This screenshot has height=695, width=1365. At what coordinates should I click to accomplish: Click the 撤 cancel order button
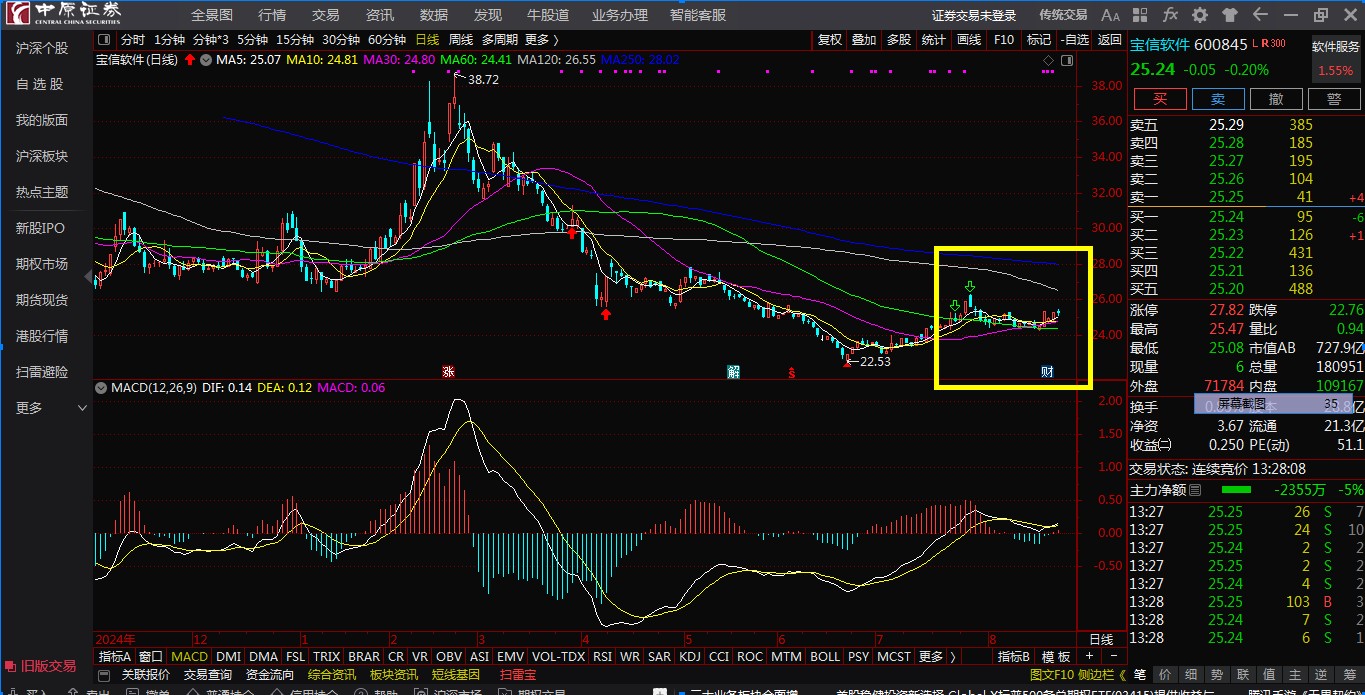(1276, 99)
